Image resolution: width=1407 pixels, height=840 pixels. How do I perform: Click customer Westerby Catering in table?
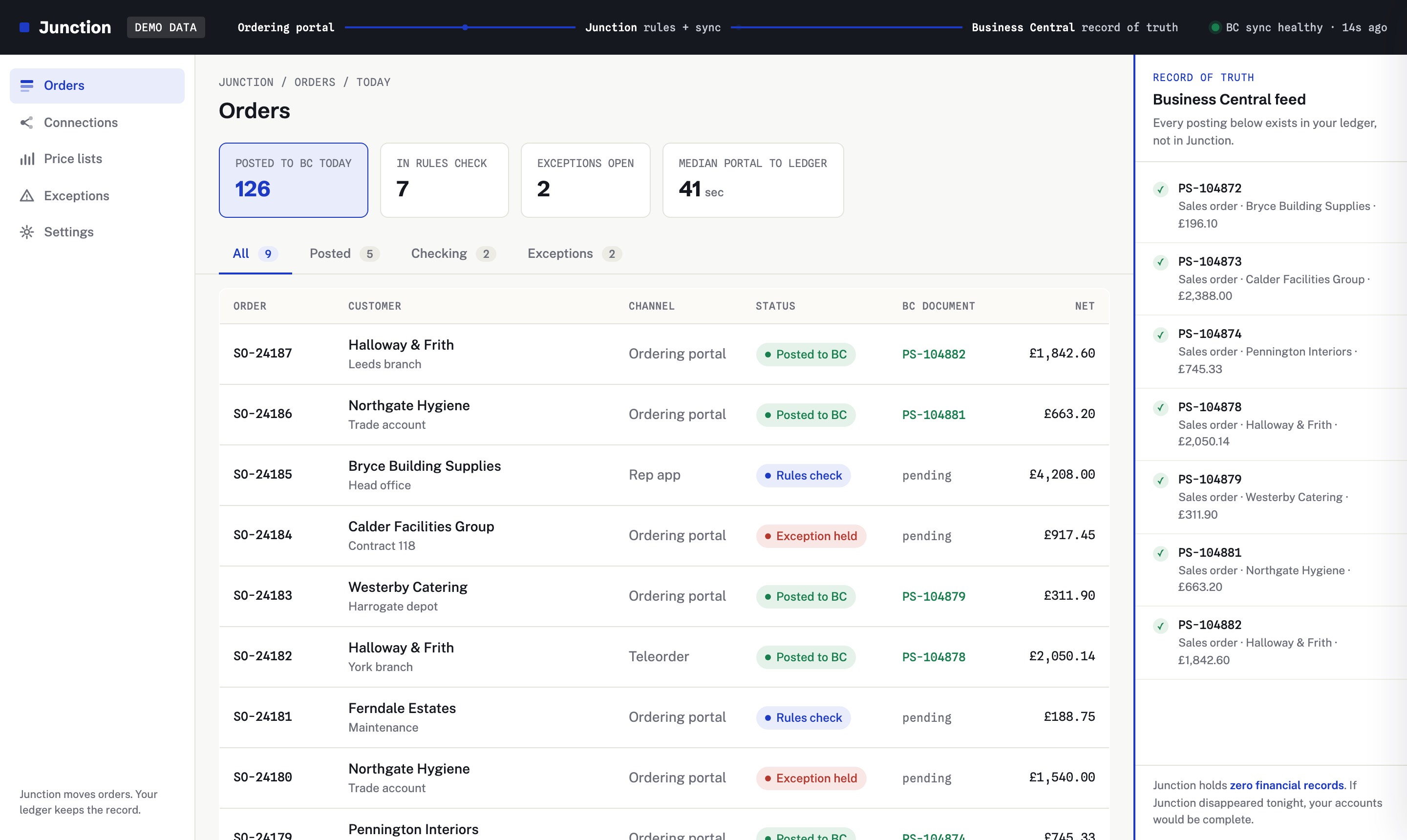pyautogui.click(x=407, y=587)
